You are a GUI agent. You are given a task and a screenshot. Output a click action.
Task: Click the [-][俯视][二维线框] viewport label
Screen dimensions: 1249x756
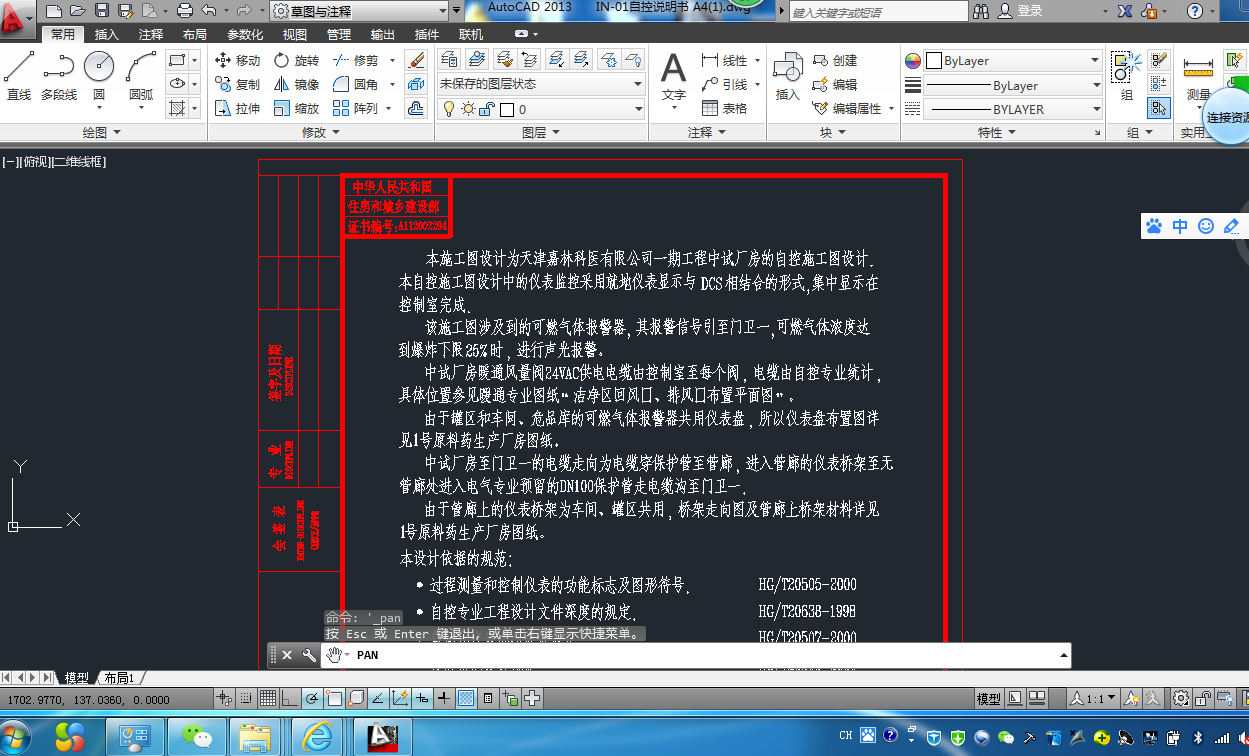tap(54, 161)
